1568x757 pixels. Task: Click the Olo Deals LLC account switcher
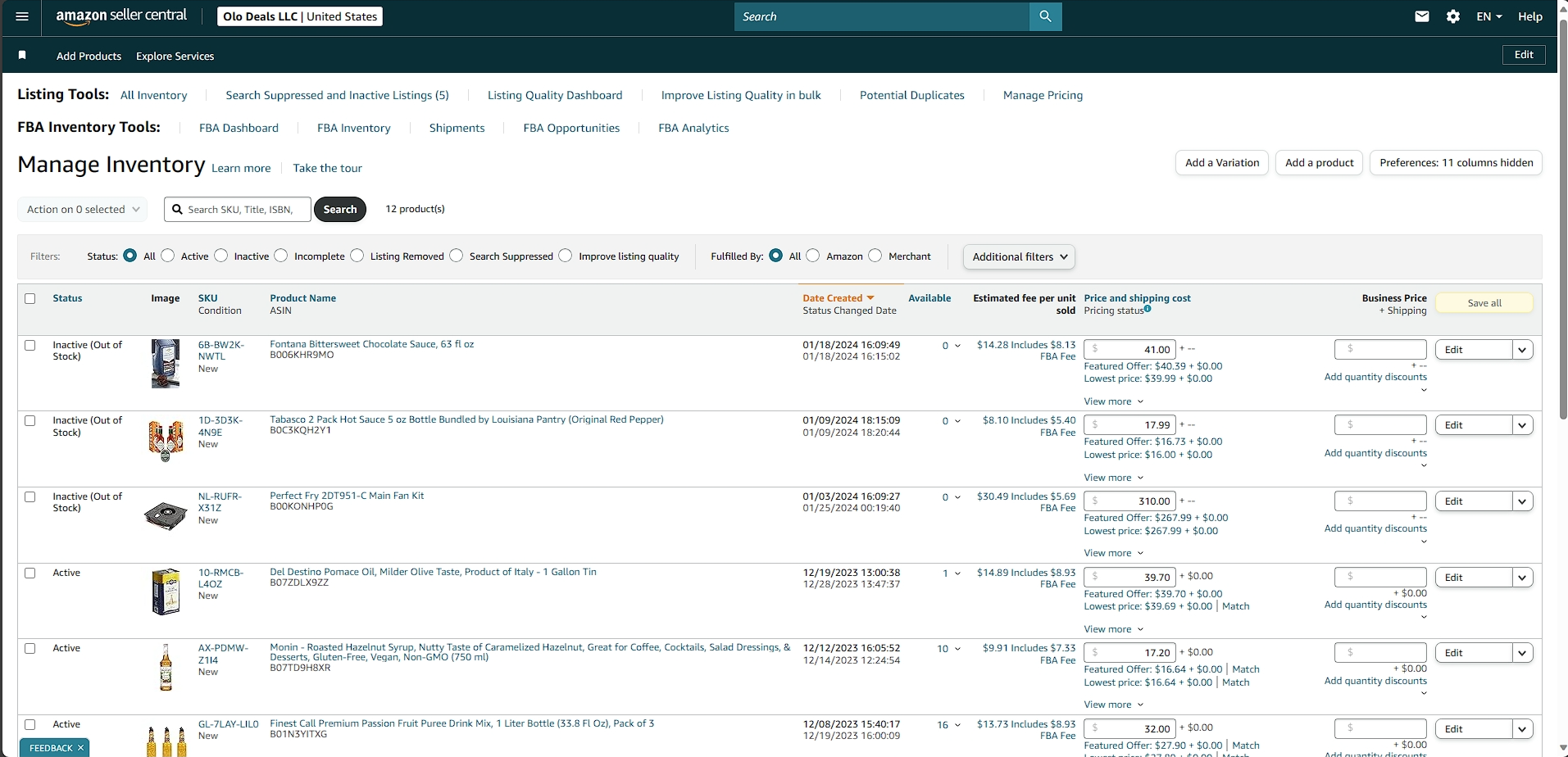(x=300, y=16)
